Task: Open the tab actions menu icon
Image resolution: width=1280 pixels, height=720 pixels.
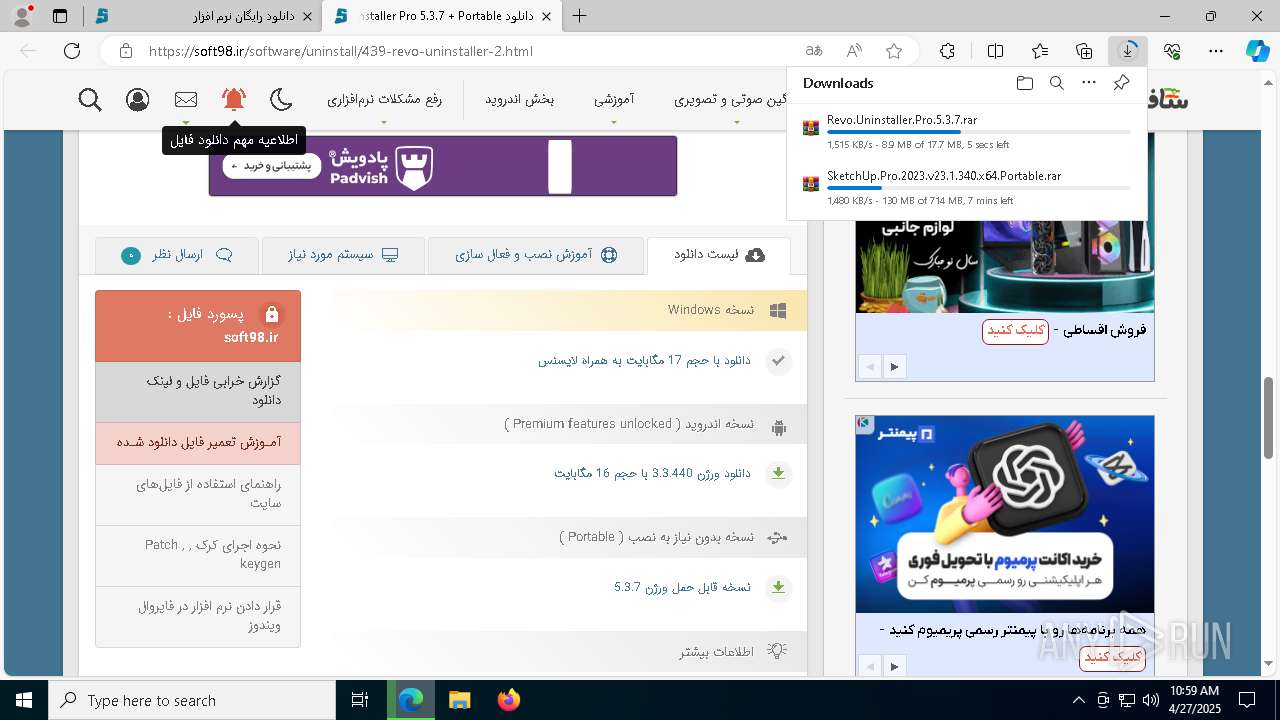Action: click(x=60, y=16)
